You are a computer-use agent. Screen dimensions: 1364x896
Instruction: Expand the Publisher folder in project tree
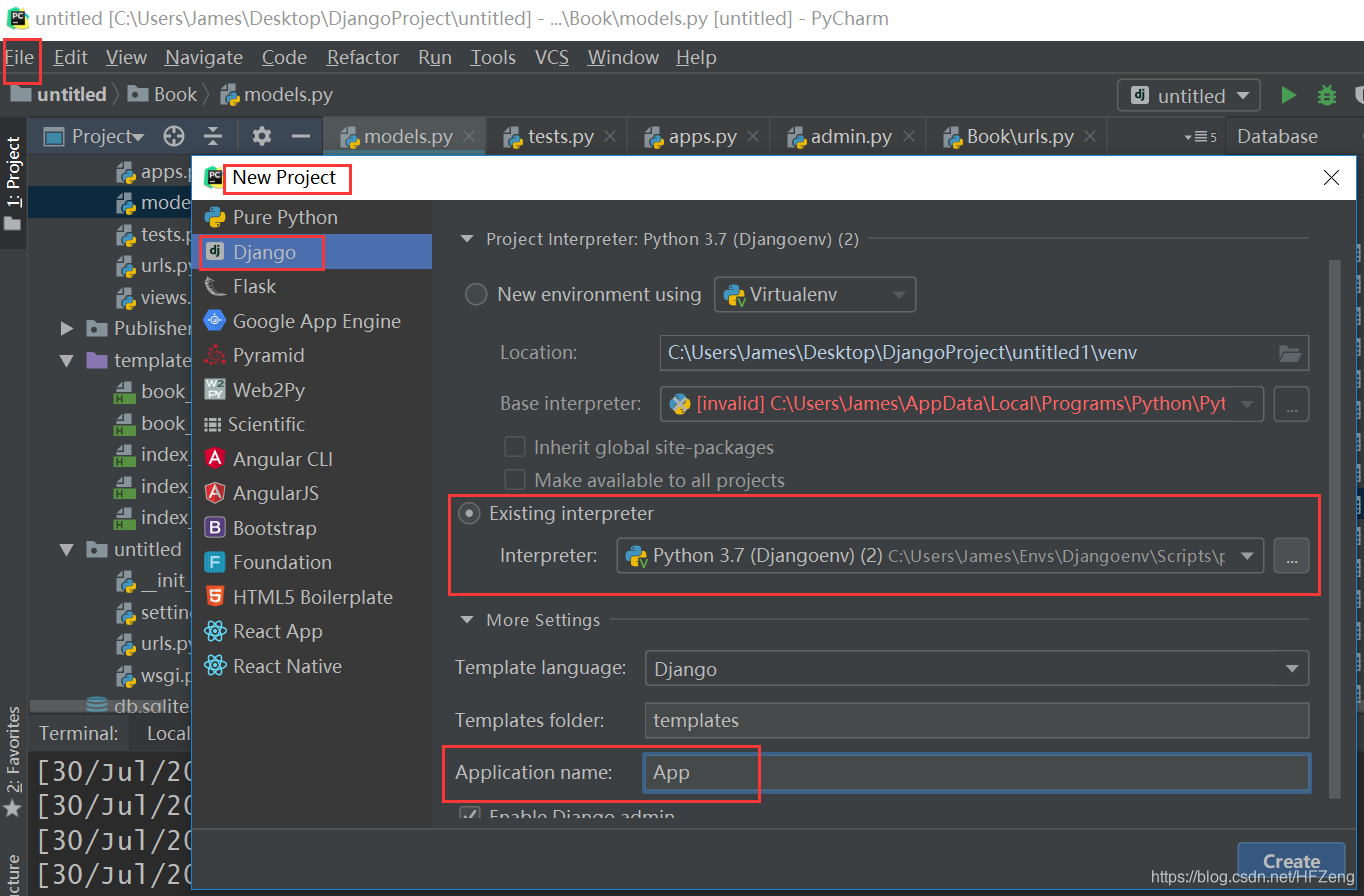click(x=67, y=328)
